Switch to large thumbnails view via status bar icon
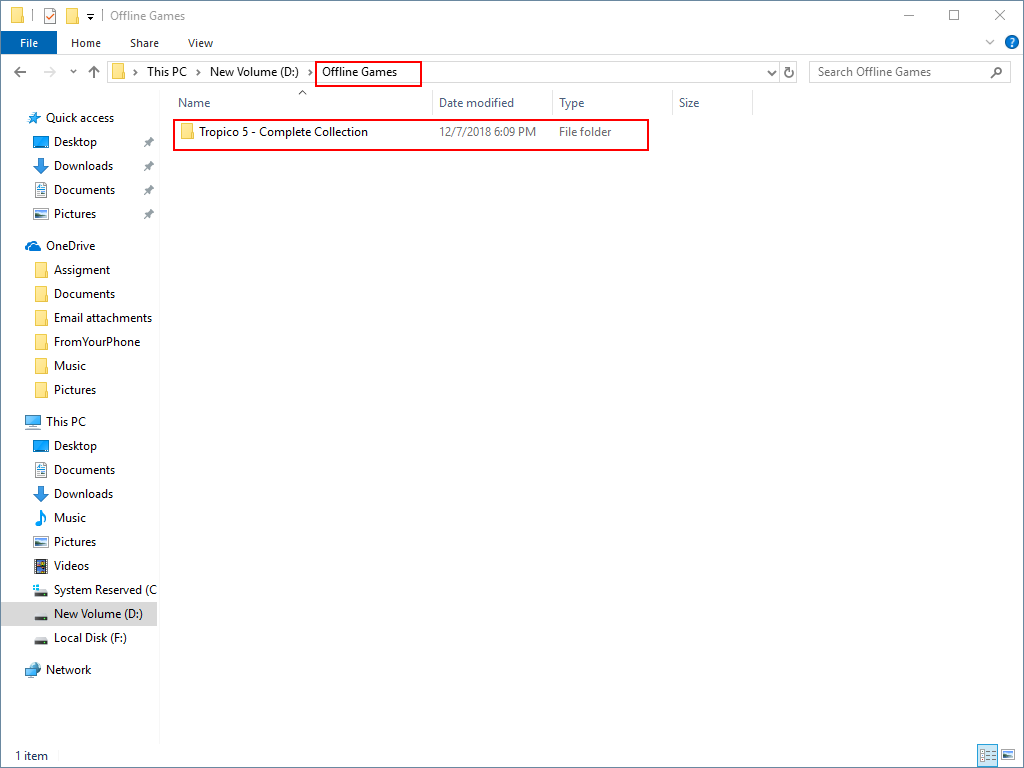1024x768 pixels. coord(1008,755)
